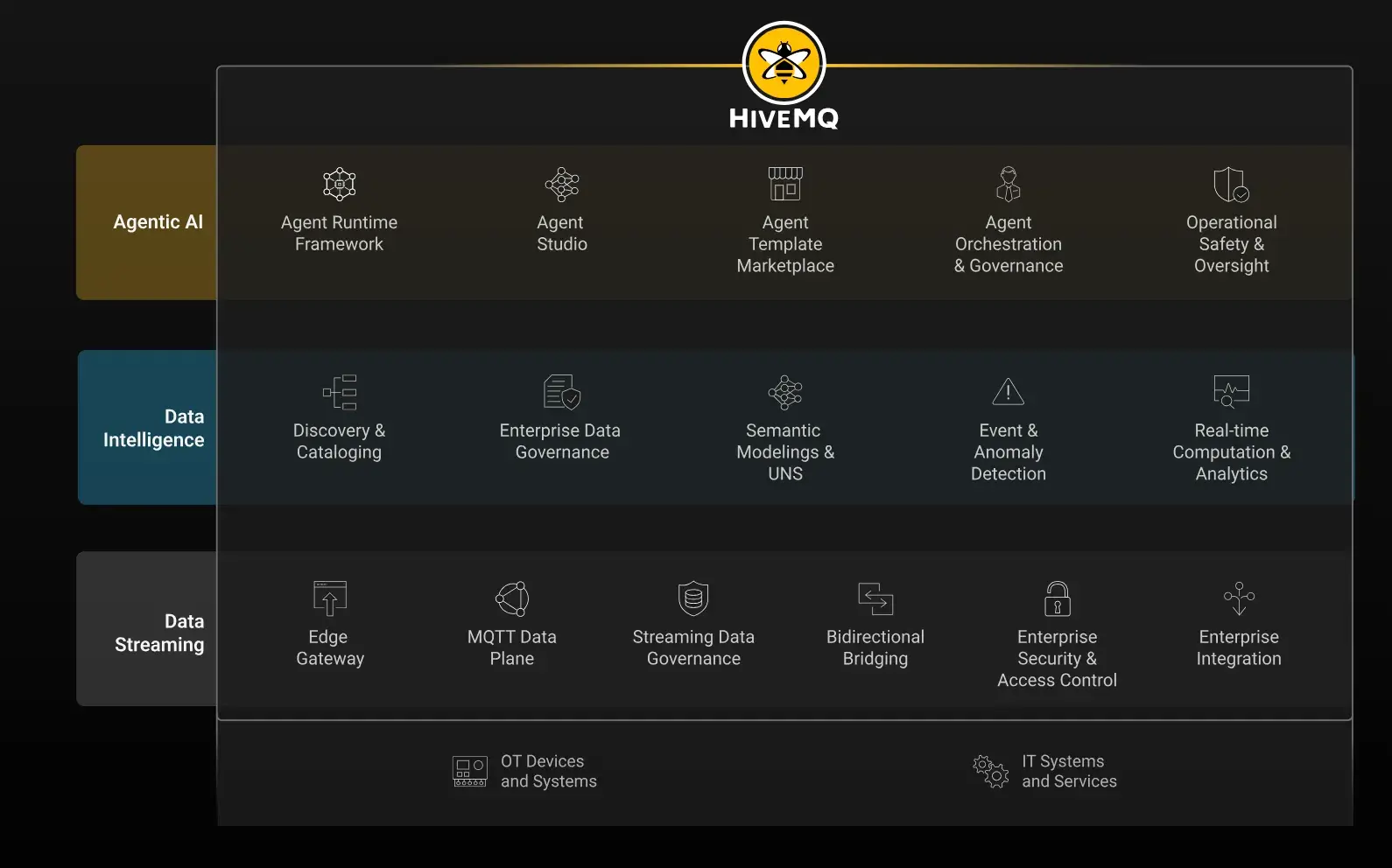Open the Agent Template Marketplace icon
Screen dimensions: 1392x868
tap(785, 184)
